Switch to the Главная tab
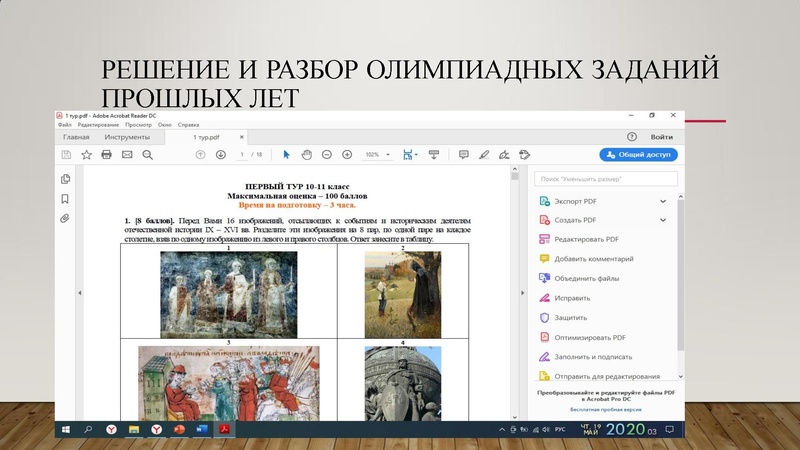This screenshot has width=800, height=450. click(76, 137)
